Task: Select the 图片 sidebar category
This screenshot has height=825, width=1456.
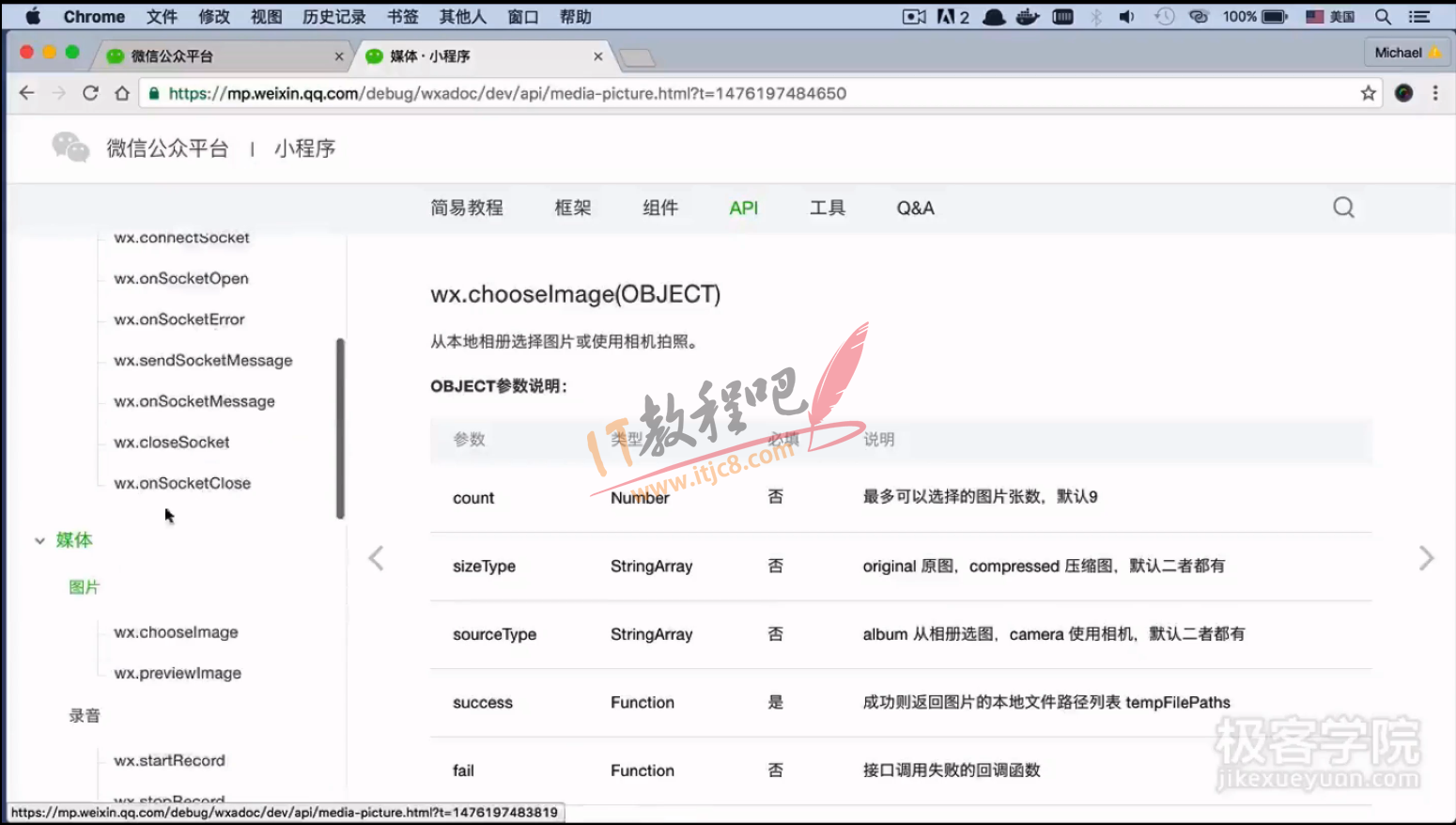Action: 85,587
